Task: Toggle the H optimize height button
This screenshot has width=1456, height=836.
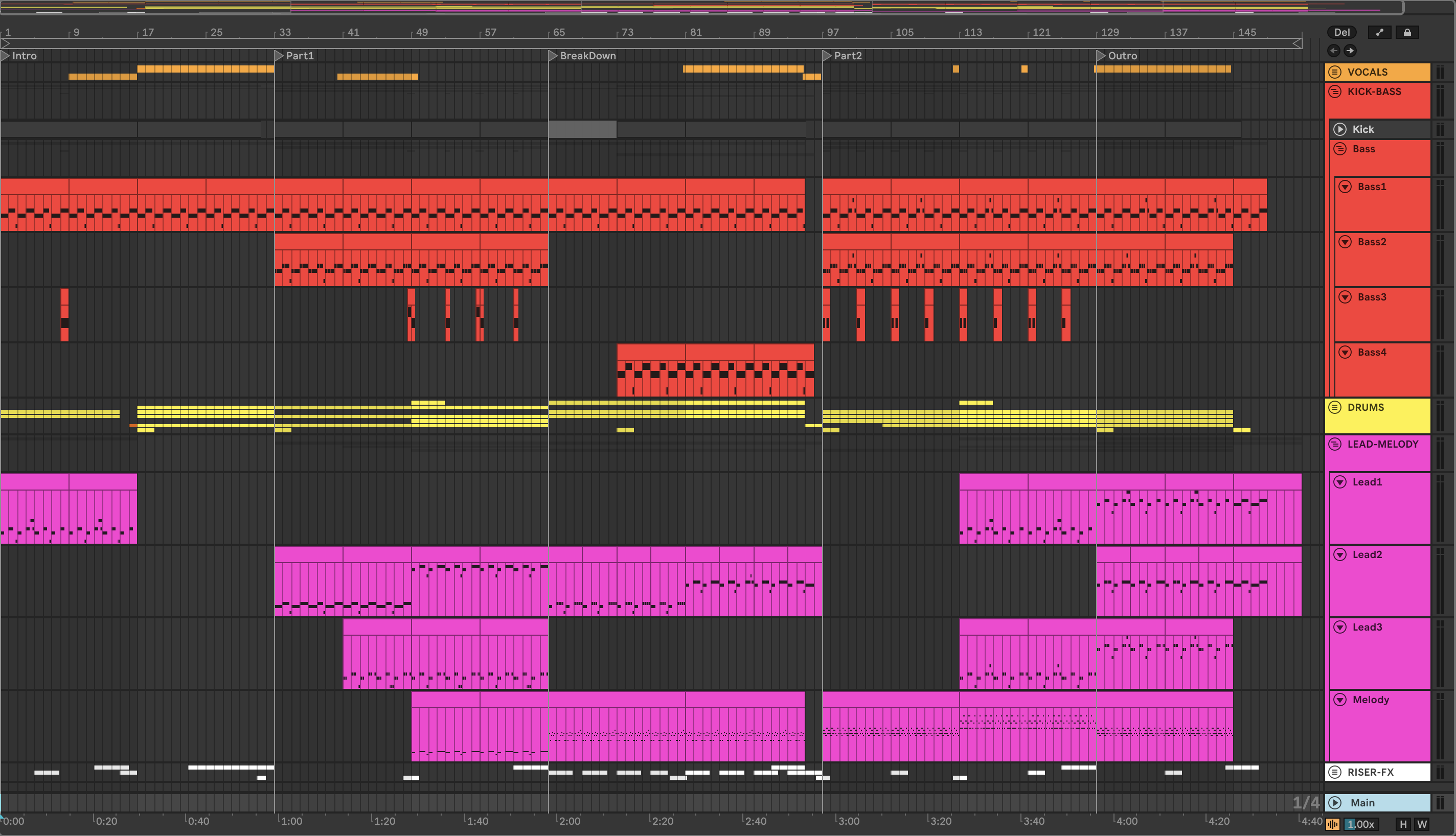Action: pyautogui.click(x=1403, y=825)
